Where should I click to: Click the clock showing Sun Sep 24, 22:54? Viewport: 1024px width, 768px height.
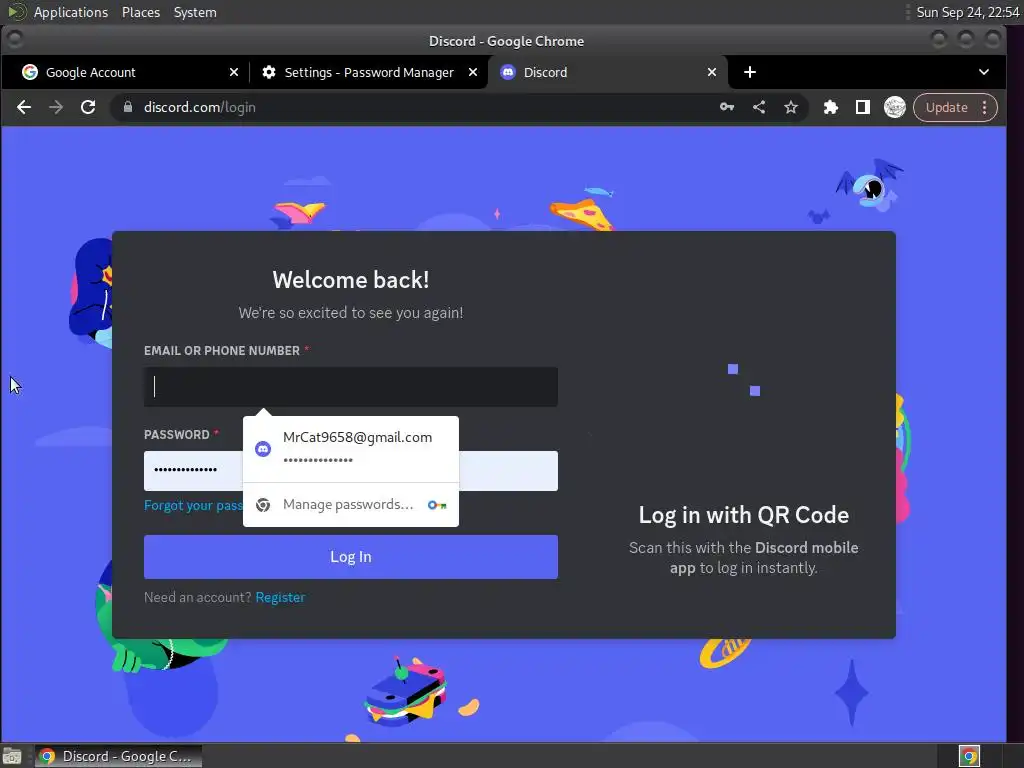click(x=967, y=12)
